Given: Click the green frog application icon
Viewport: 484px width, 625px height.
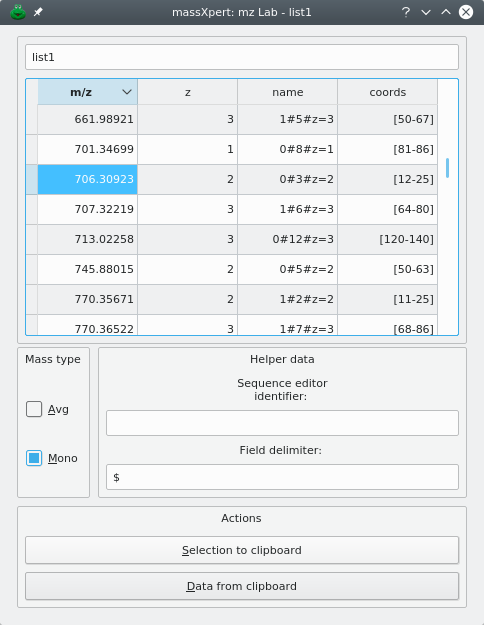Looking at the screenshot, I should (18, 12).
